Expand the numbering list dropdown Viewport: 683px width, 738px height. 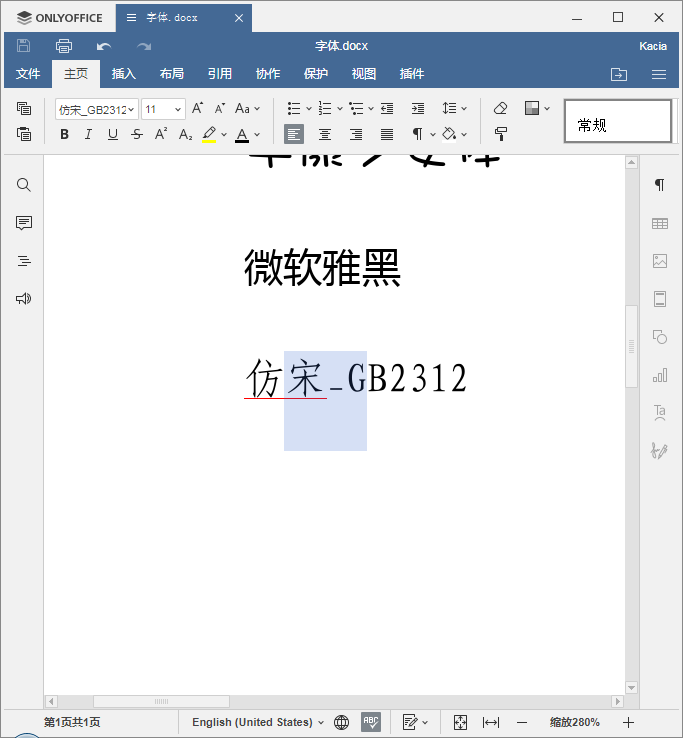point(340,109)
